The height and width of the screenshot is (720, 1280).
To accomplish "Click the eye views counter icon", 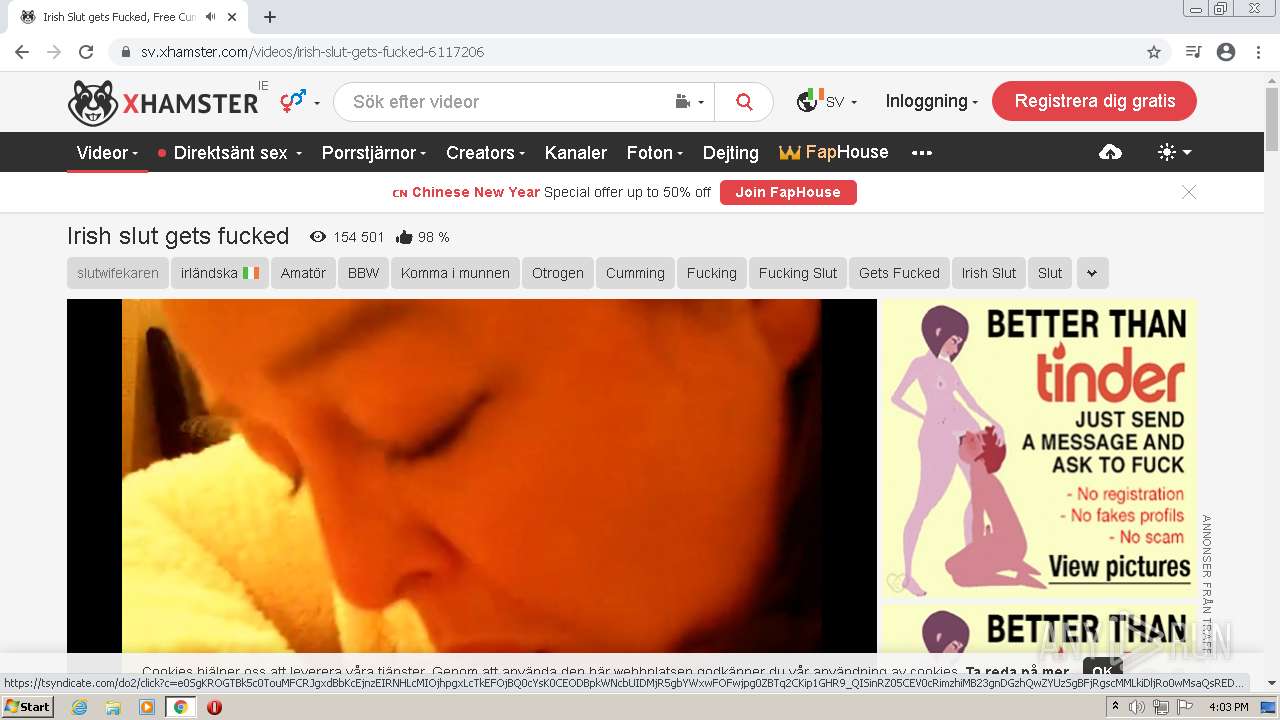I will 318,237.
